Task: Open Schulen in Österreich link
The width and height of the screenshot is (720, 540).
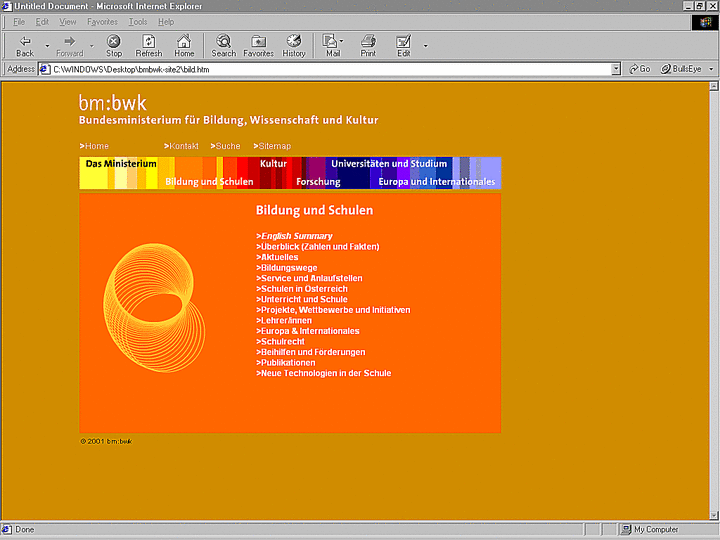Action: [302, 289]
